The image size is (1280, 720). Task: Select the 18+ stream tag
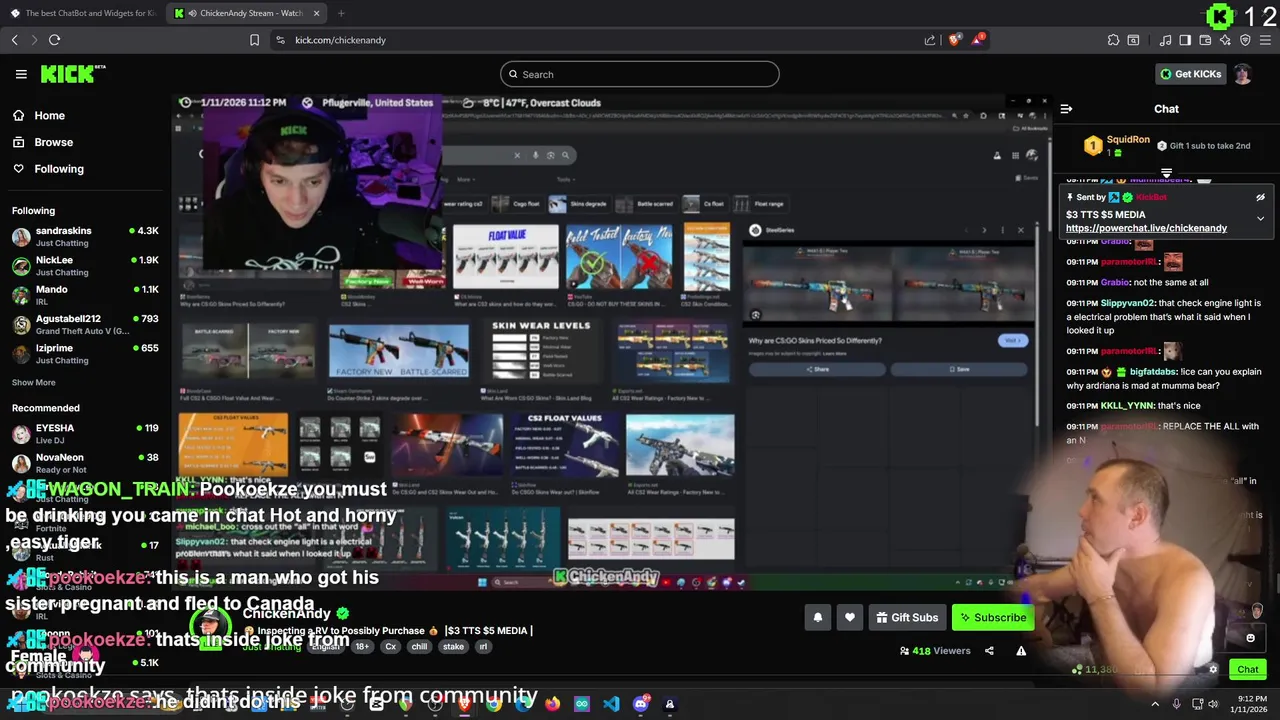coord(362,647)
